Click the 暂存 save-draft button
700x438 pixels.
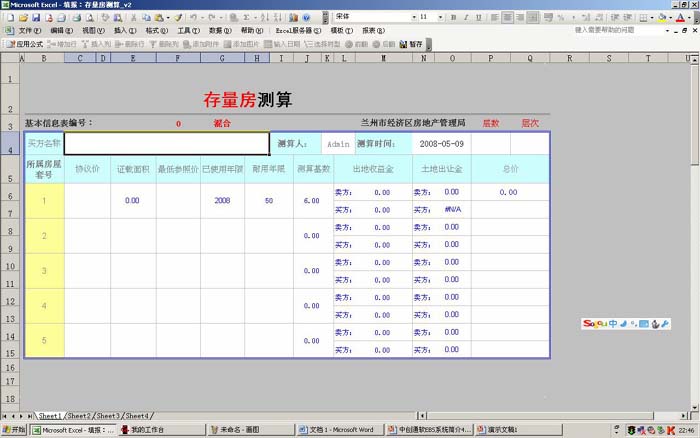411,44
